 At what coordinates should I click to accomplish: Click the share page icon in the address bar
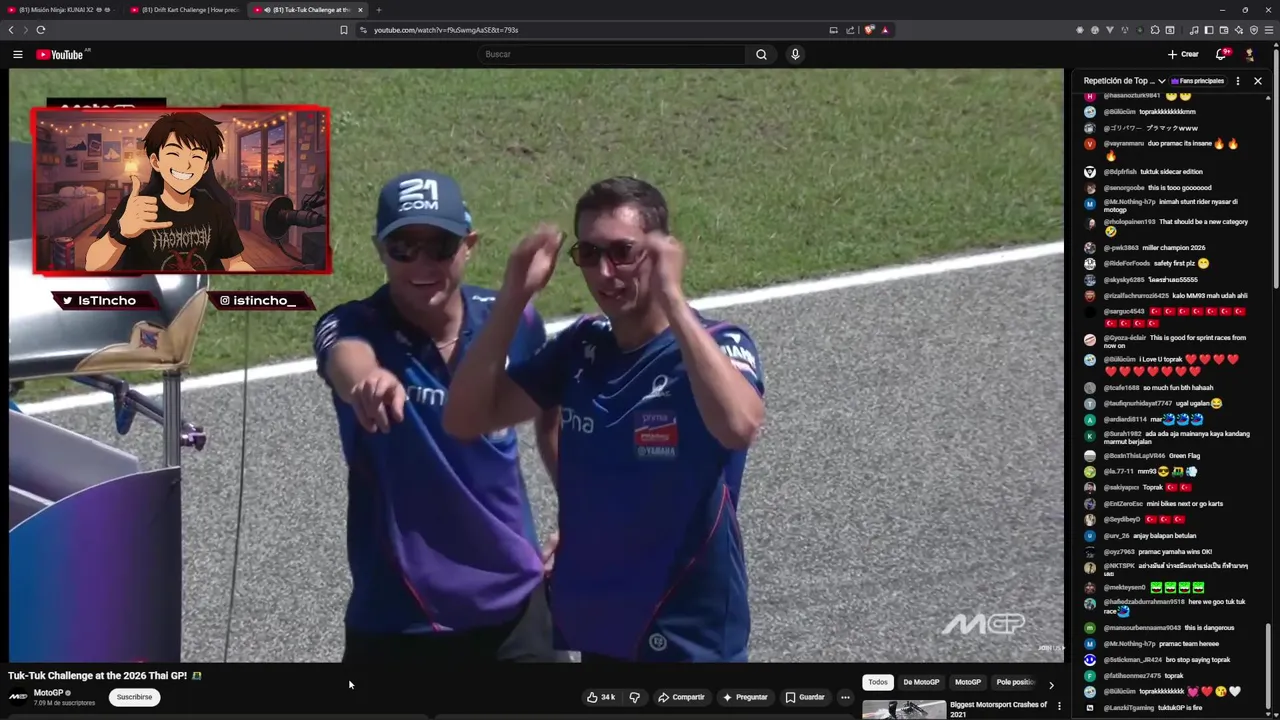pyautogui.click(x=850, y=30)
